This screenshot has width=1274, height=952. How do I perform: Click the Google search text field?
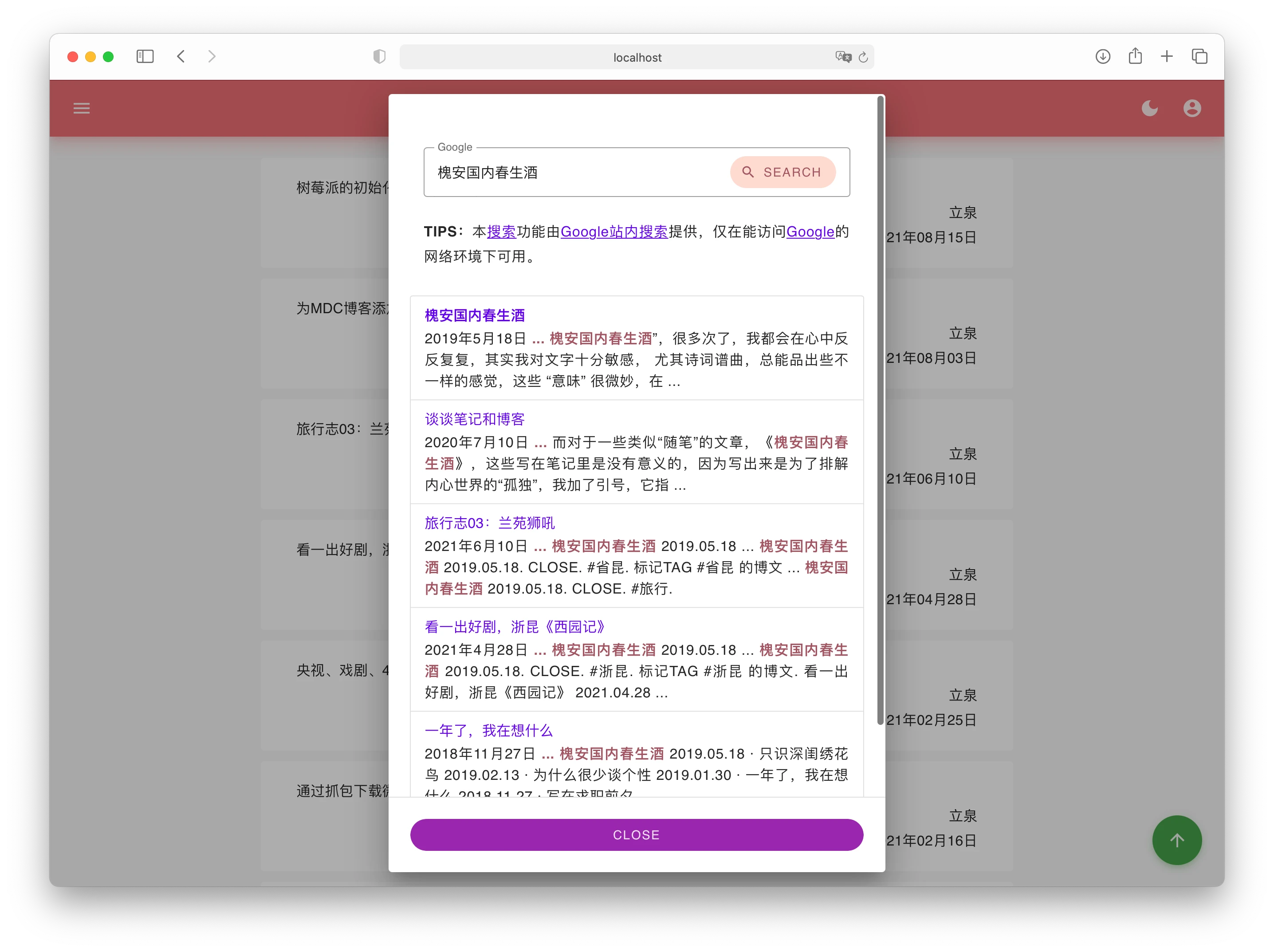pos(576,173)
